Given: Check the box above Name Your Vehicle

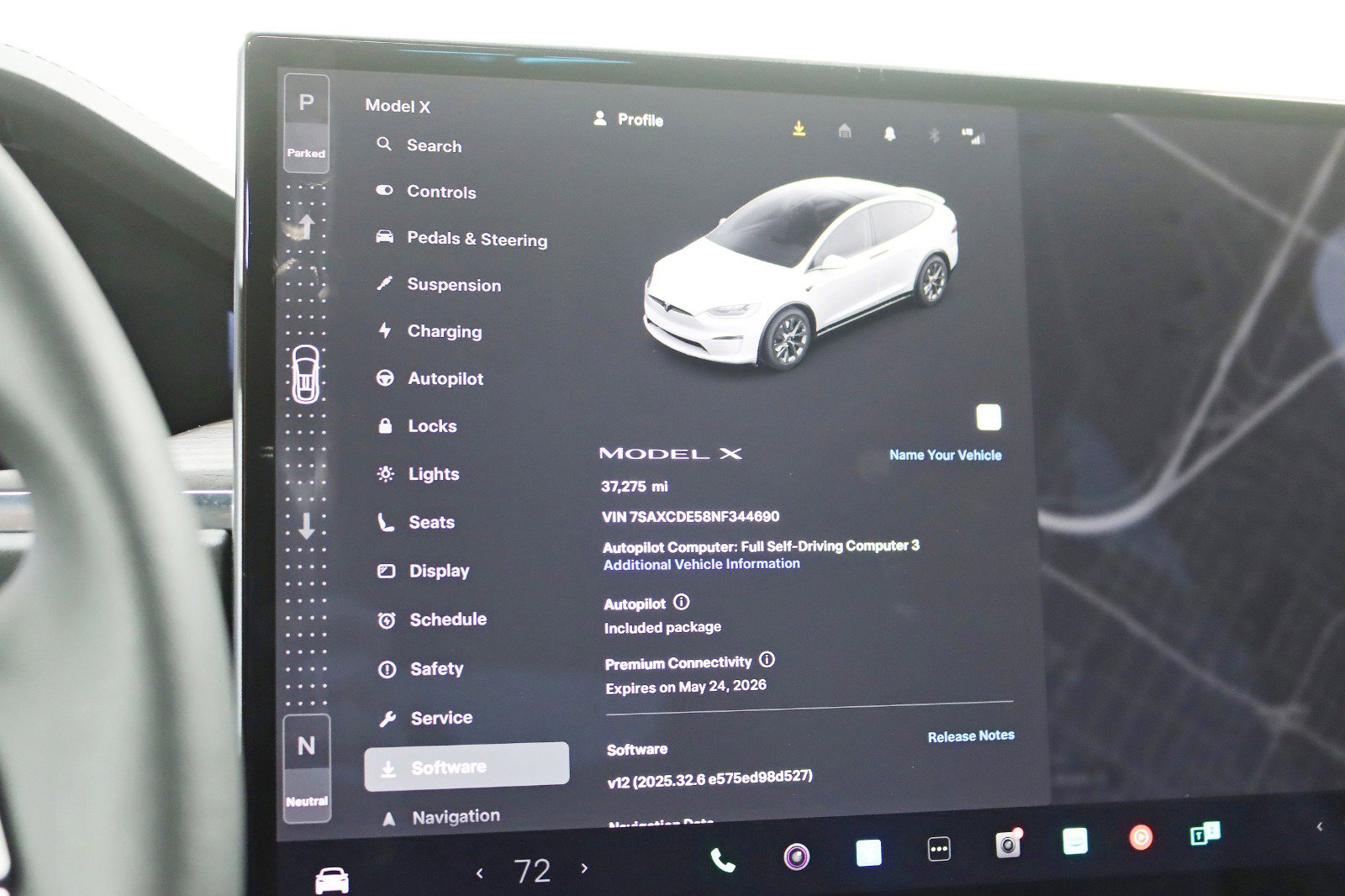Looking at the screenshot, I should (x=988, y=418).
